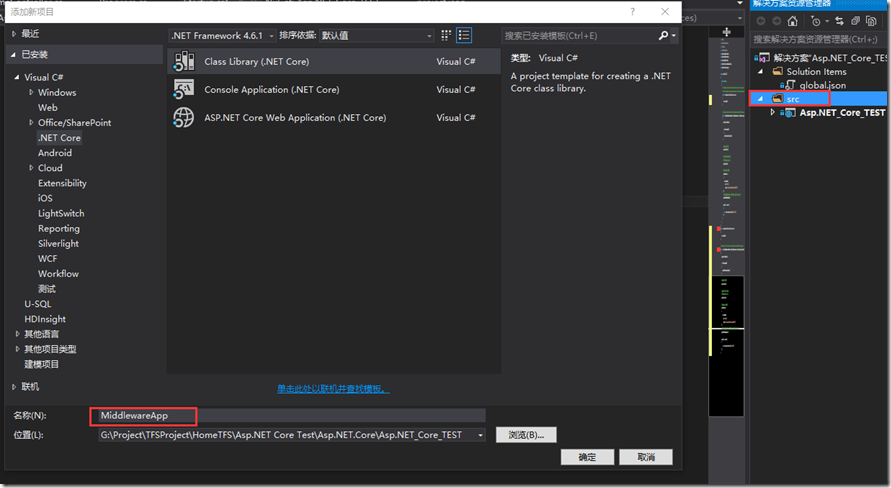
Task: Click the editor minimap scrollbar
Action: coord(726,227)
